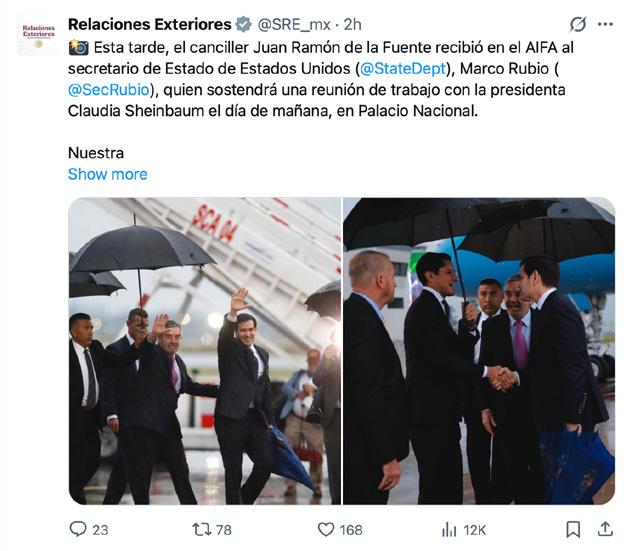Screen dimensions: 632x551
Task: Open the left photo with waving men
Action: pyautogui.click(x=205, y=351)
